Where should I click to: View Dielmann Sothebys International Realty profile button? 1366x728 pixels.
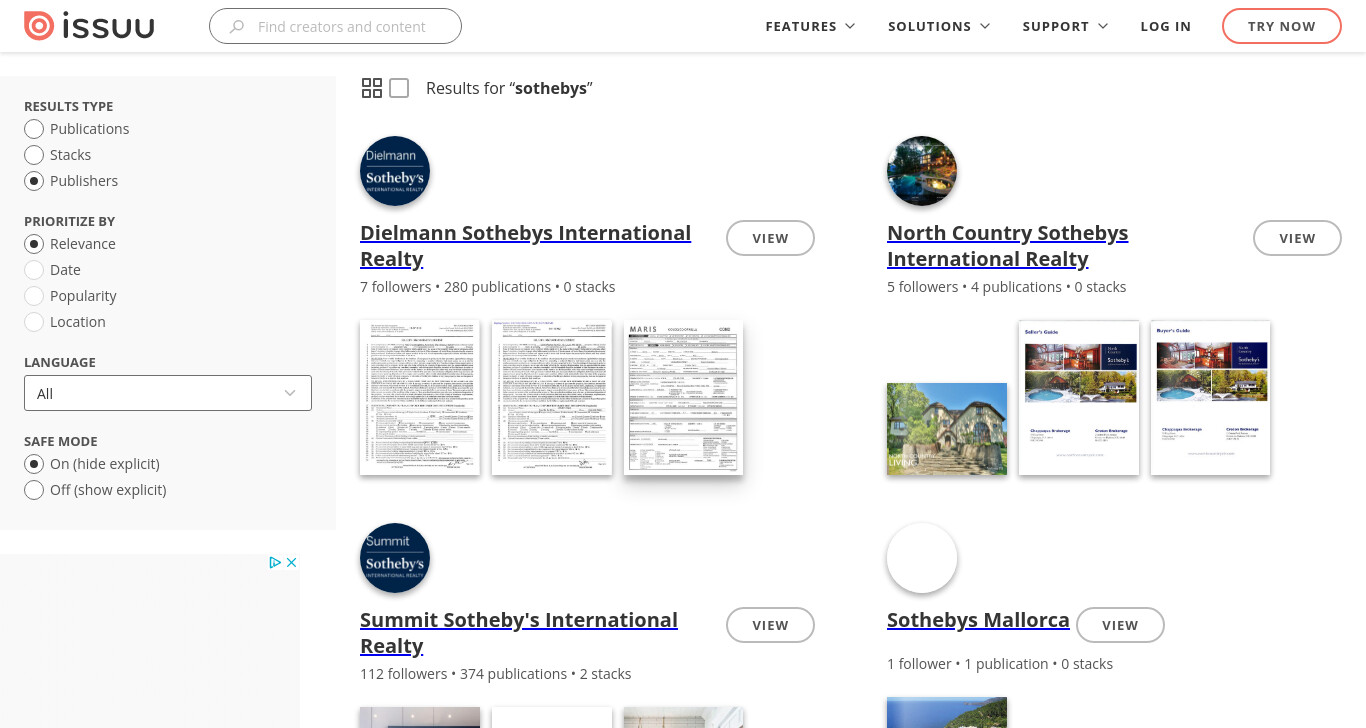pos(770,238)
